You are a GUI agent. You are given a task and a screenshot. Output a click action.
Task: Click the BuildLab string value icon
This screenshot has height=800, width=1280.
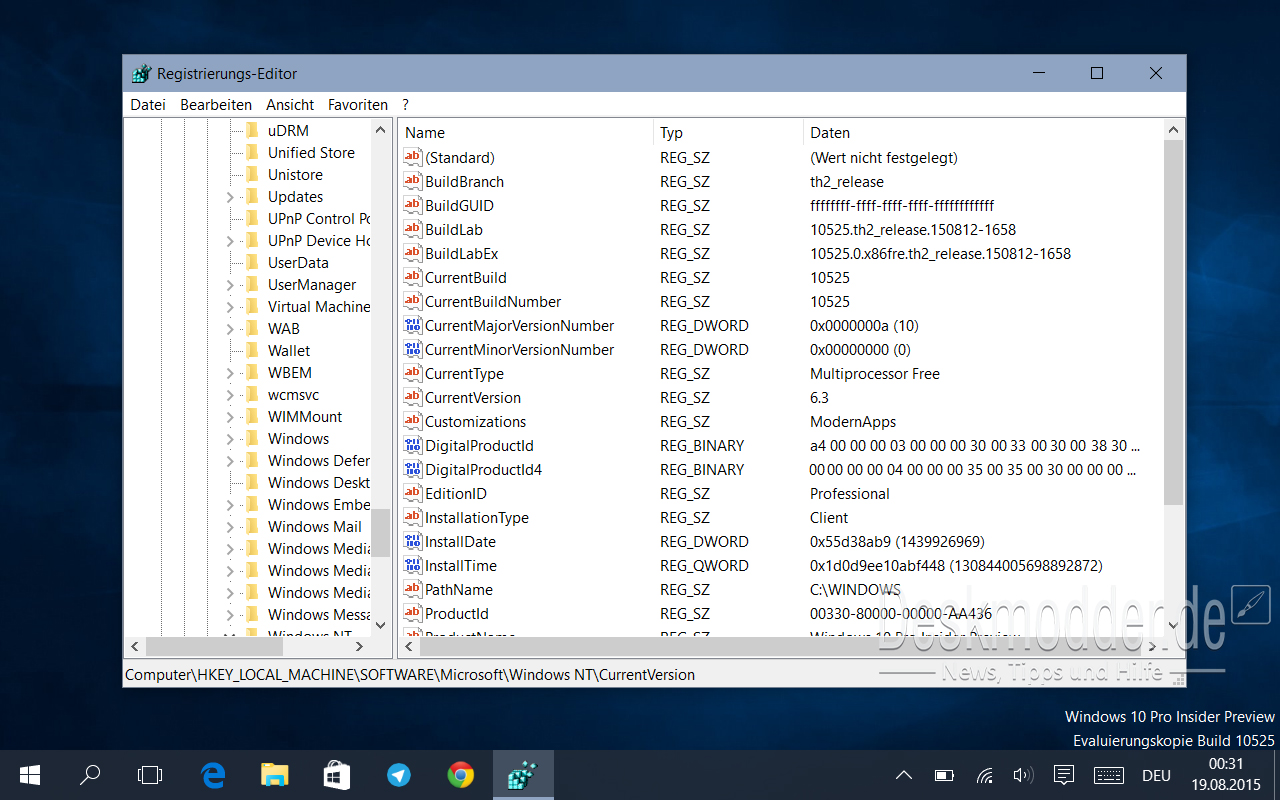coord(413,229)
